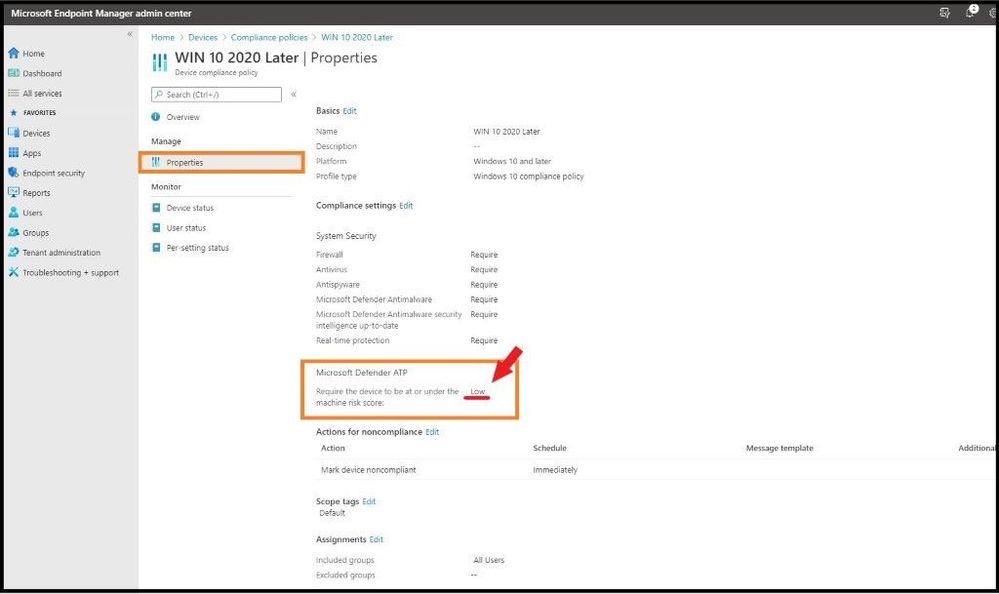Edit the Assignments section

coord(376,539)
